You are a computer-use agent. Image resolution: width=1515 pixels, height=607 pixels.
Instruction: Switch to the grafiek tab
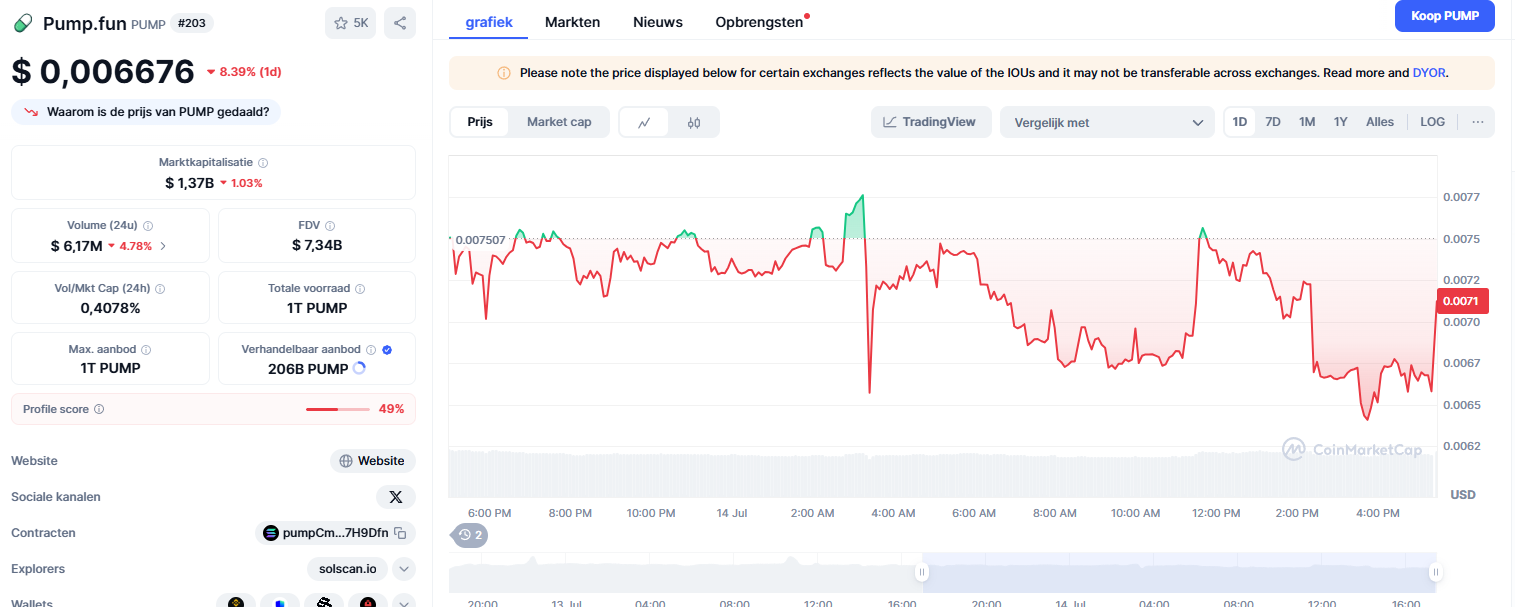pos(489,21)
